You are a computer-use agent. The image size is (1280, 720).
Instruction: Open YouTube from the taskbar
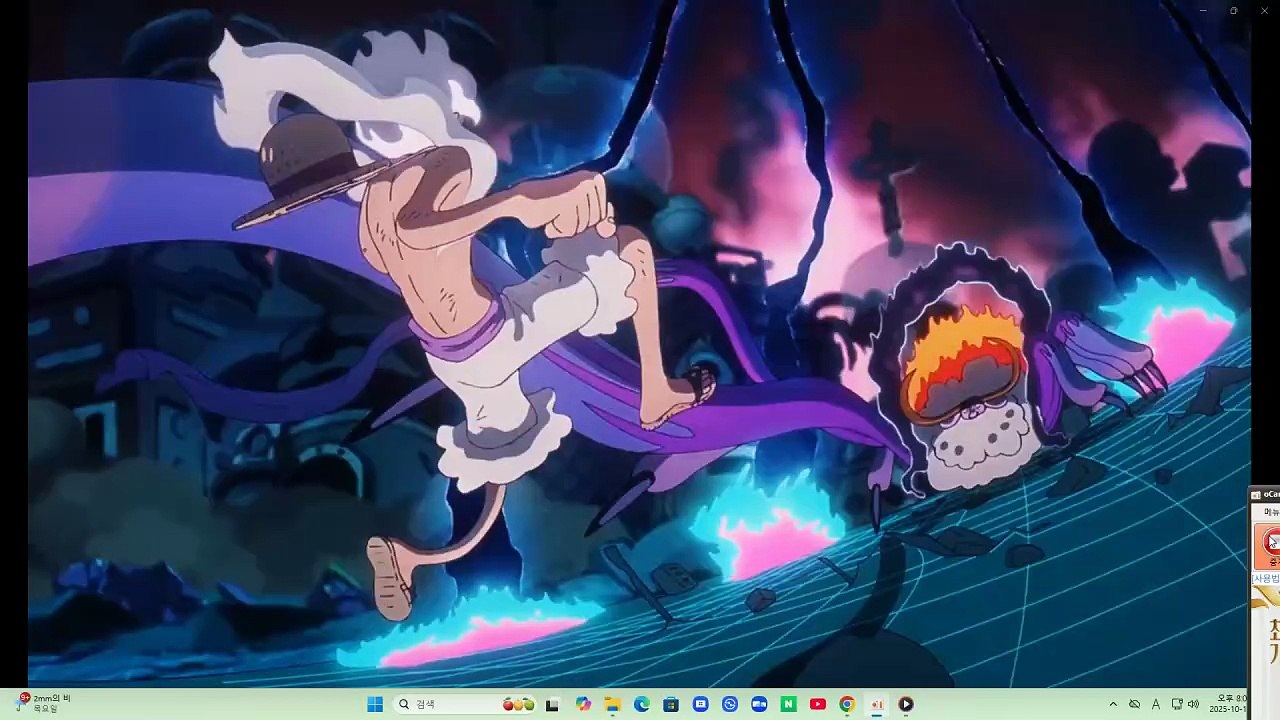point(818,704)
